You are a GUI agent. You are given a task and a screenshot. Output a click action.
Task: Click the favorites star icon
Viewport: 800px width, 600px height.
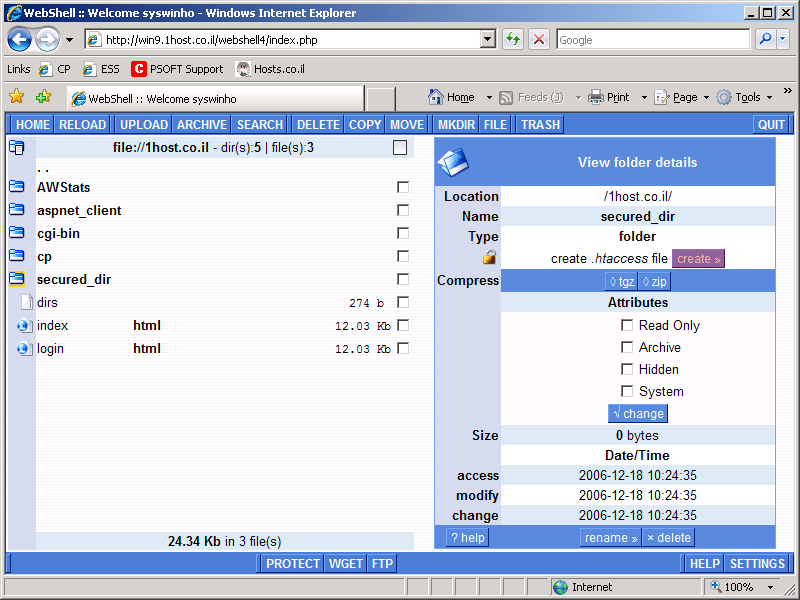(x=16, y=97)
